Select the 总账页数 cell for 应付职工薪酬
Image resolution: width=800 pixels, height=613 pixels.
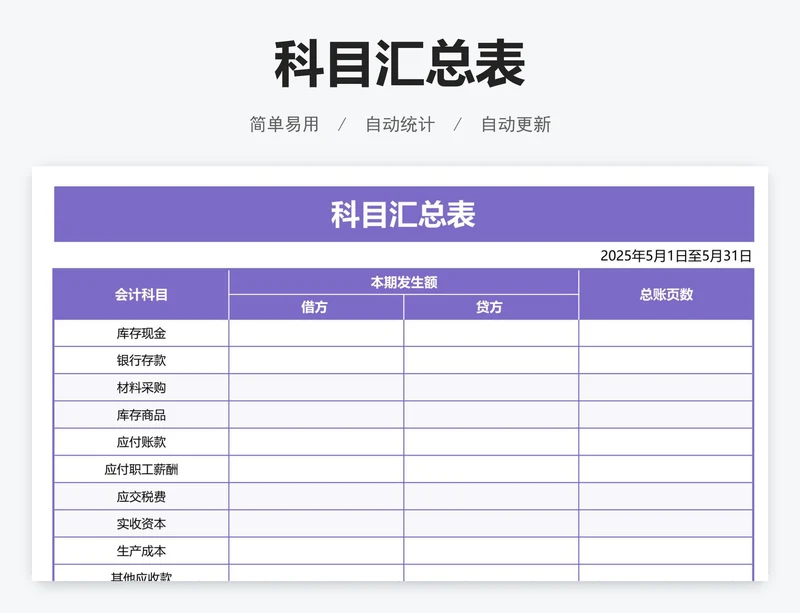[666, 469]
